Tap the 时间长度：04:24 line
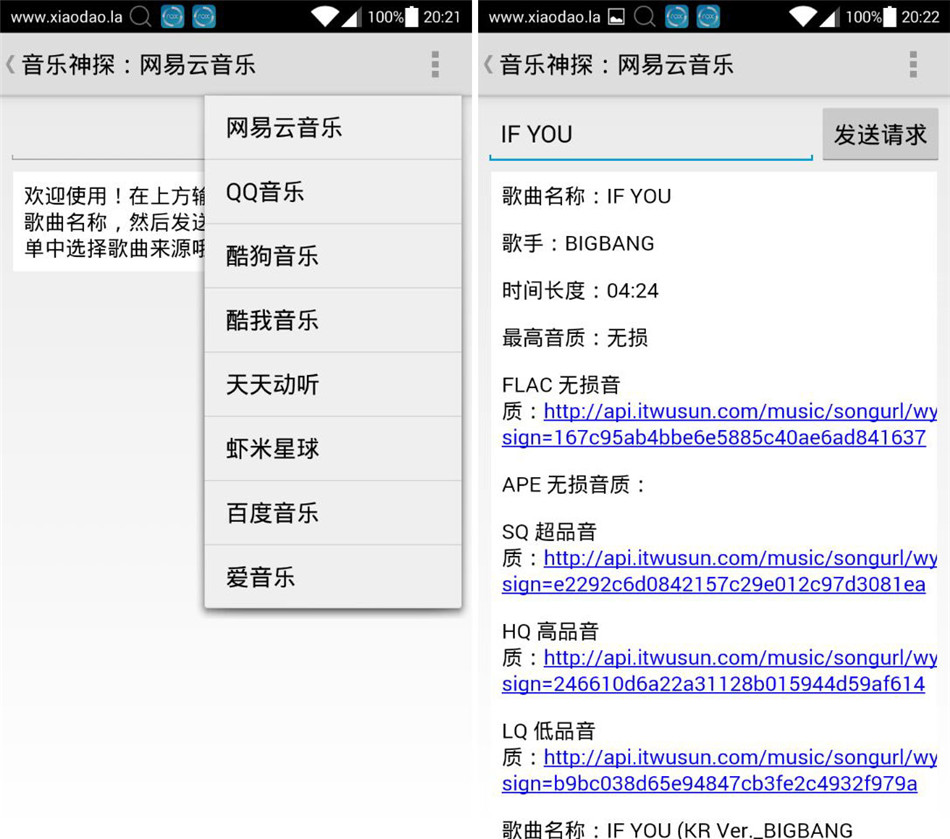The height and width of the screenshot is (839, 950). tap(580, 291)
